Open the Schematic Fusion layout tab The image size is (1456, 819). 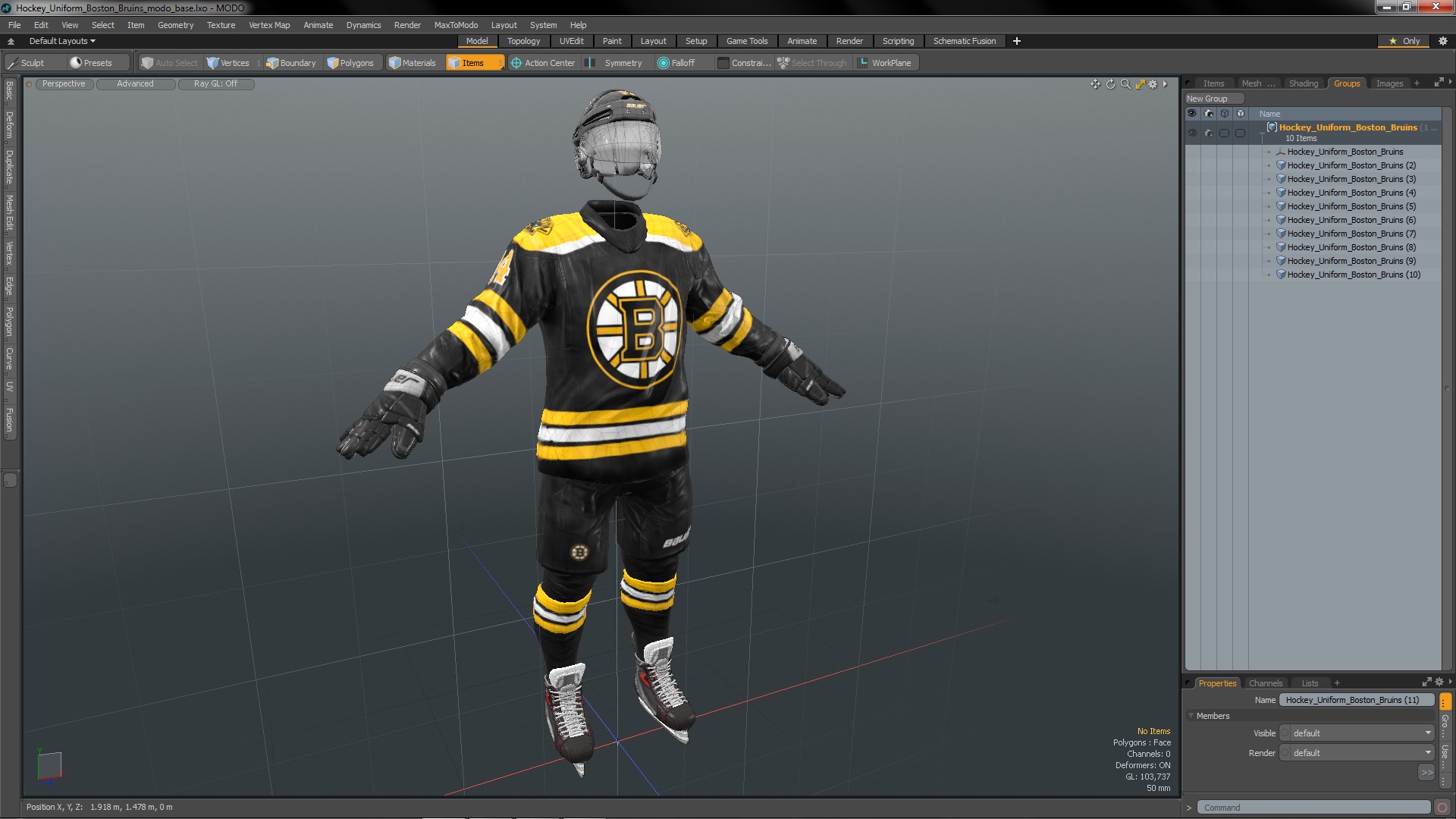pos(964,41)
